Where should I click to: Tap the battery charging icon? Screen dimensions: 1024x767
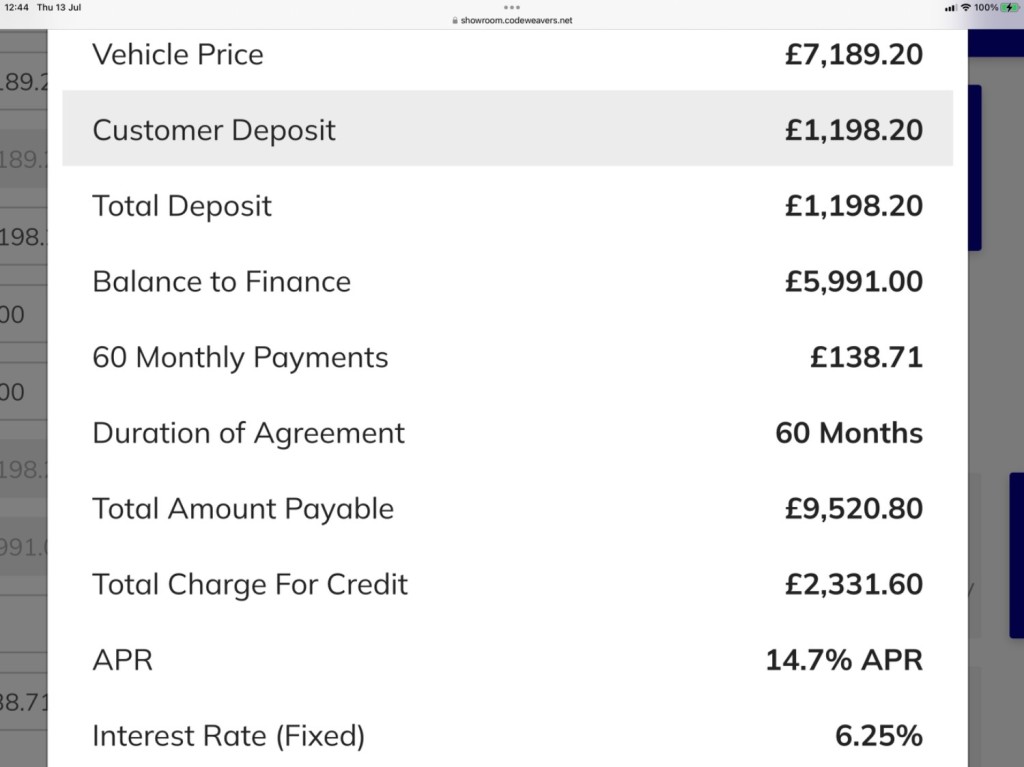tap(1010, 8)
